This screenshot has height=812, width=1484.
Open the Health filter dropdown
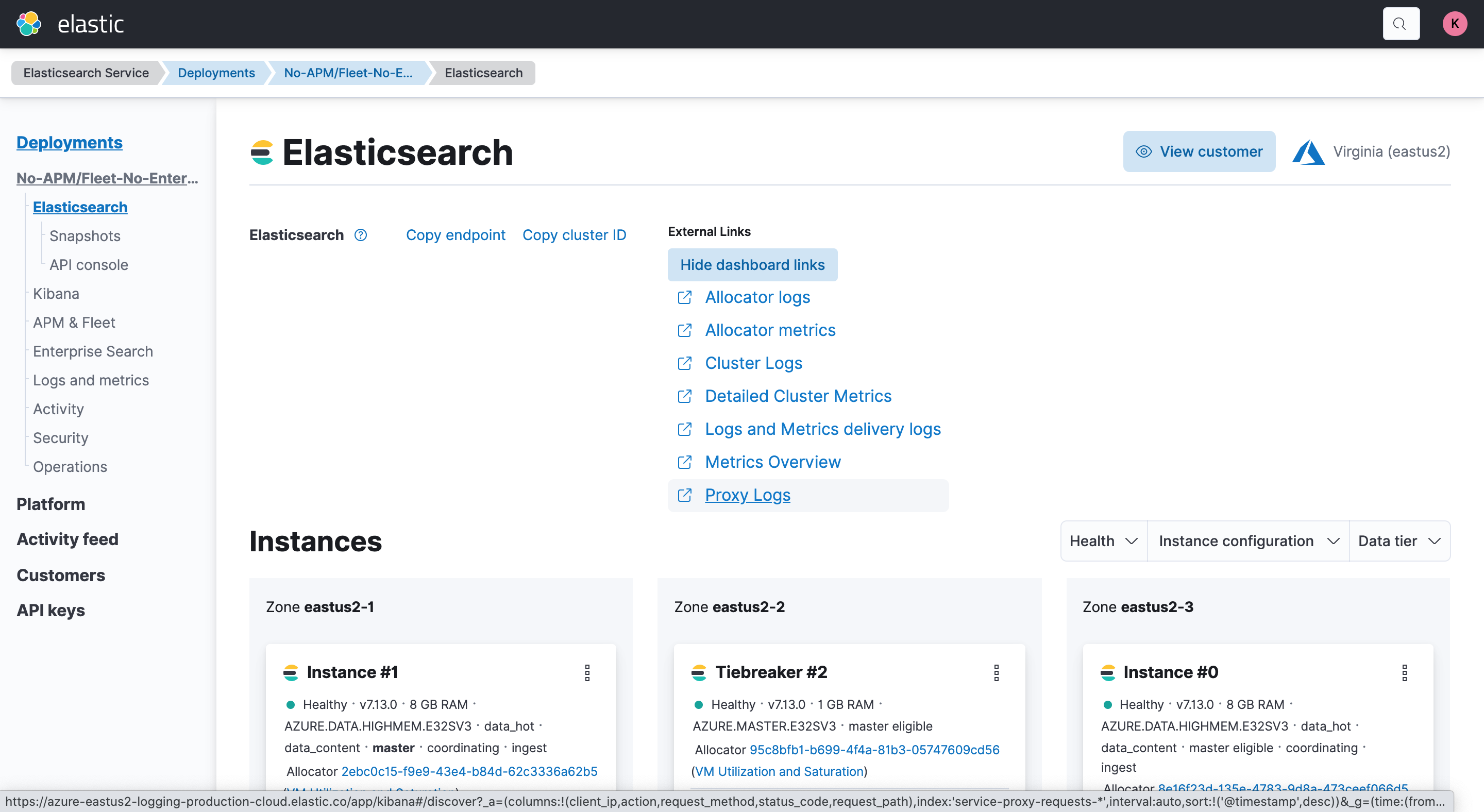click(x=1103, y=541)
